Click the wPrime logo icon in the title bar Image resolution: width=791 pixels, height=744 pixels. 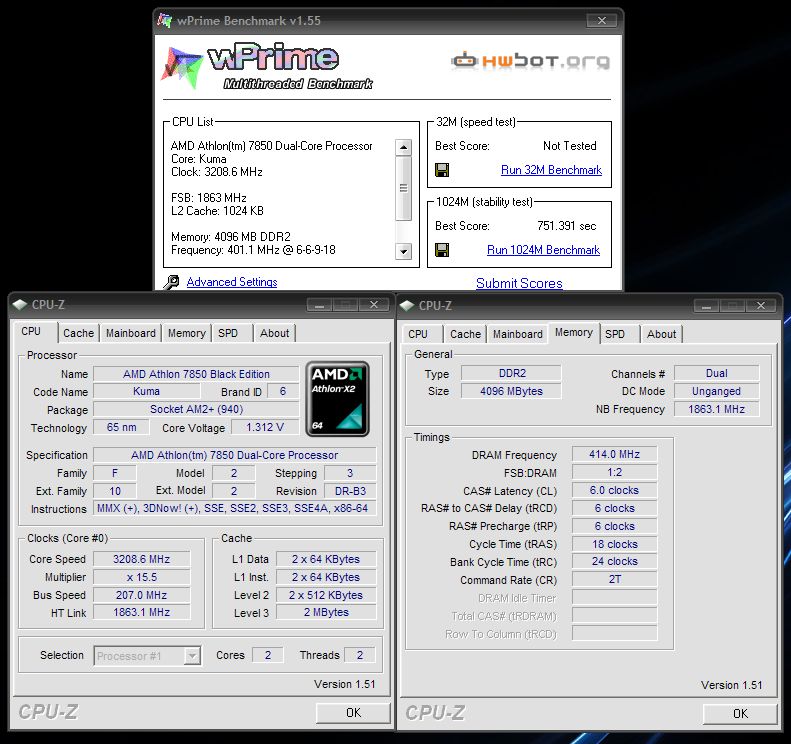[x=164, y=21]
